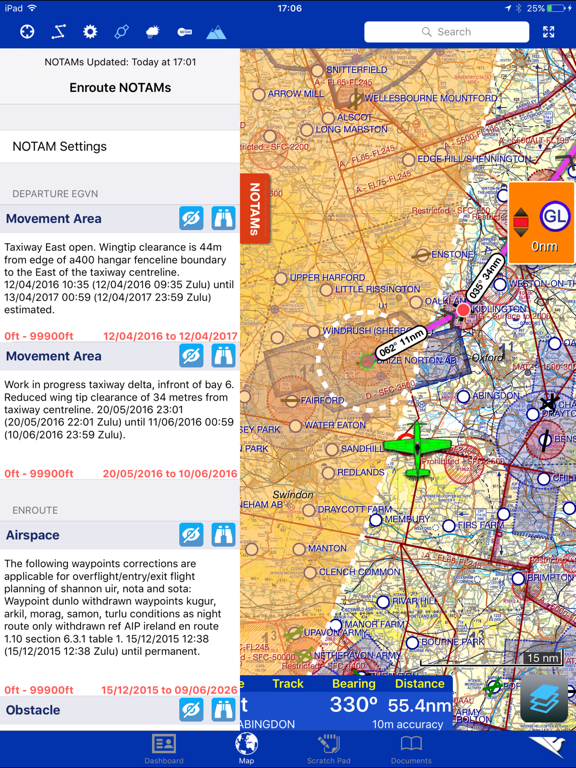
Task: Tap the red Kidlington waypoint dot
Action: tap(463, 310)
